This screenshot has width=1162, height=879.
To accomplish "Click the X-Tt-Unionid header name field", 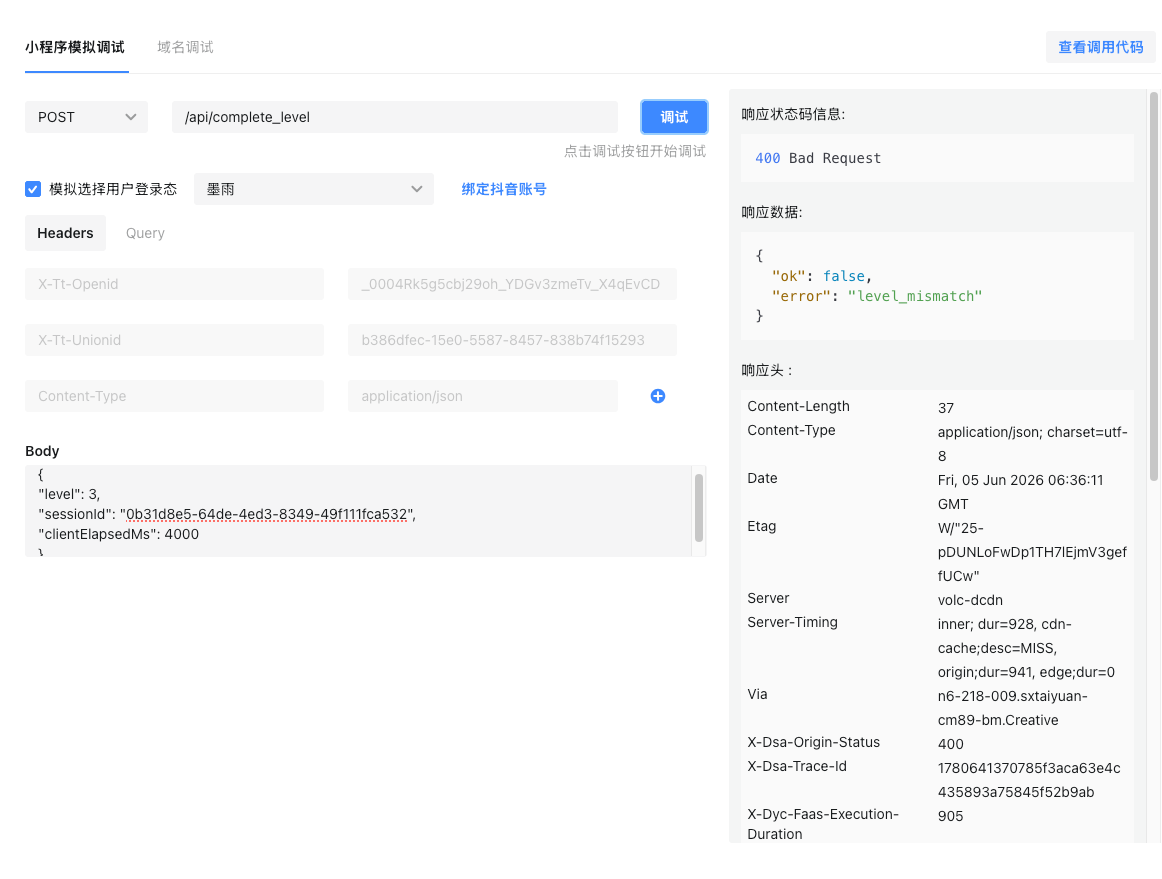I will 174,340.
